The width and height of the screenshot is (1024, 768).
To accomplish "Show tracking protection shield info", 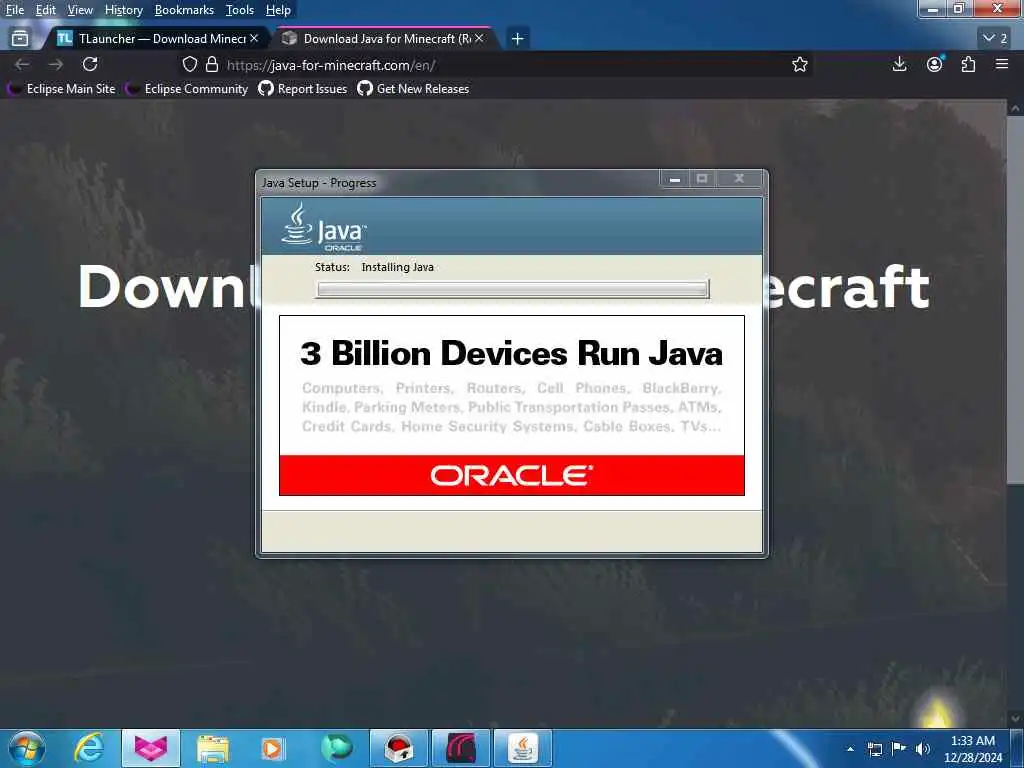I will point(189,64).
